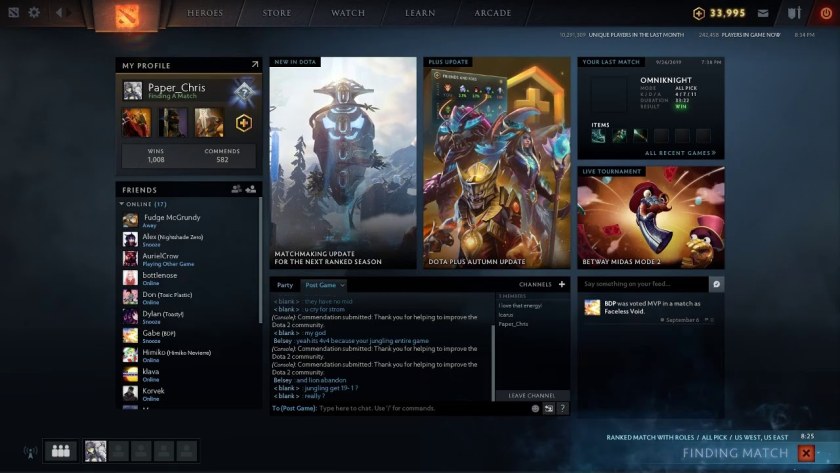Open the Dota 2 dashboard logo icon
Image resolution: width=840 pixels, height=473 pixels.
coord(127,14)
